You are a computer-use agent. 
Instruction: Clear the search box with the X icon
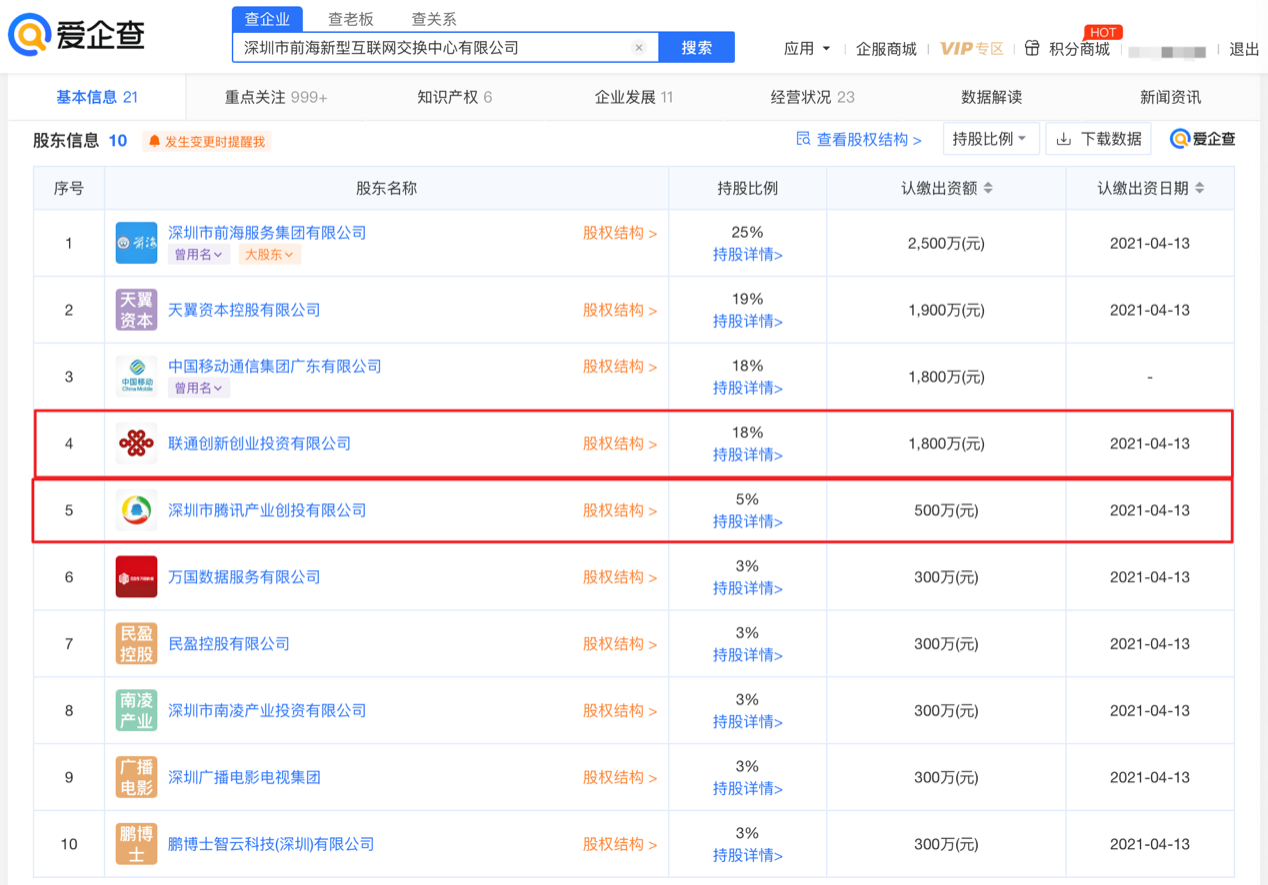pyautogui.click(x=639, y=48)
